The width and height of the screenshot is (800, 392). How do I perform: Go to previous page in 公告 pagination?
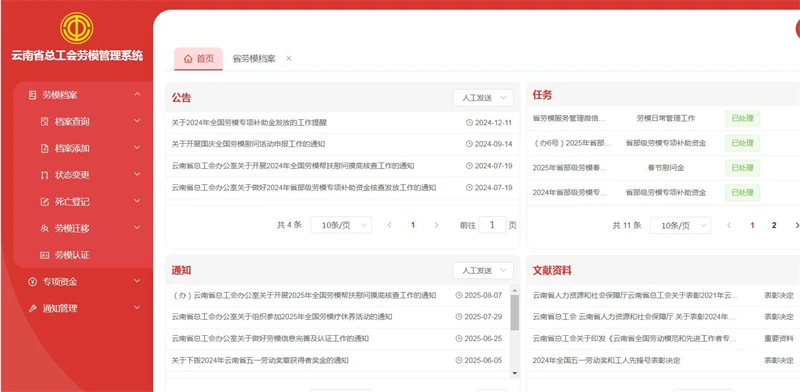pos(389,225)
